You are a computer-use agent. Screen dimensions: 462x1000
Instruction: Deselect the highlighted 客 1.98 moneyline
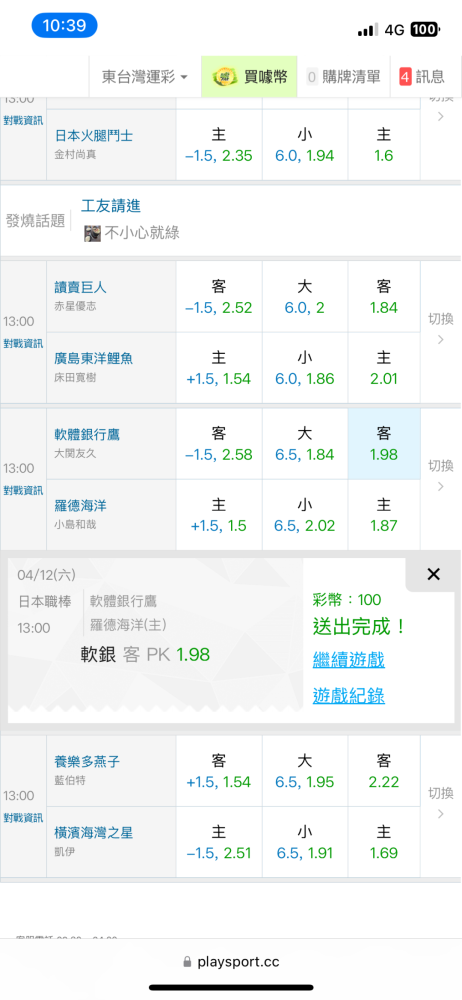[x=384, y=444]
